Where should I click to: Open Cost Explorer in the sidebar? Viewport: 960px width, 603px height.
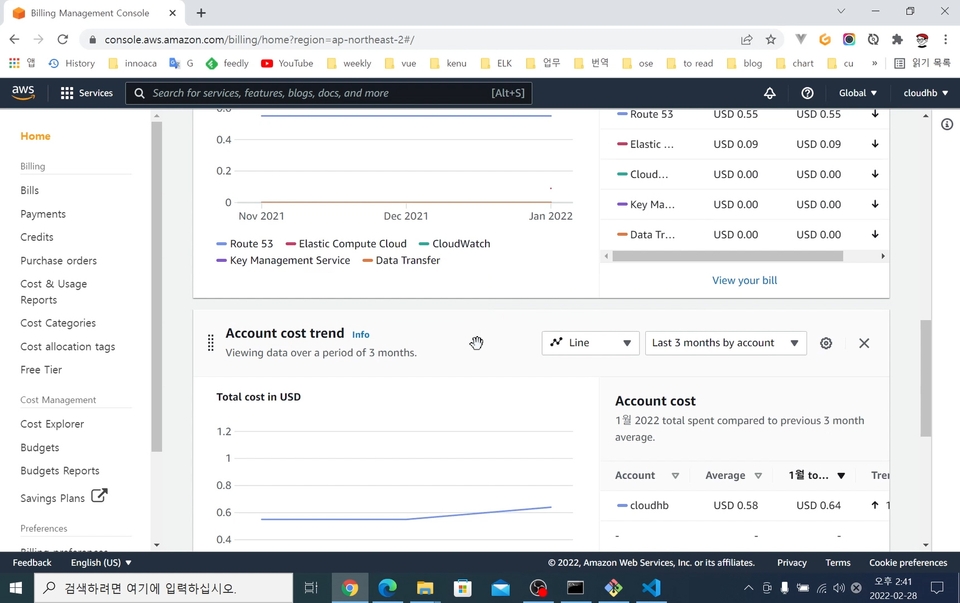pos(52,424)
